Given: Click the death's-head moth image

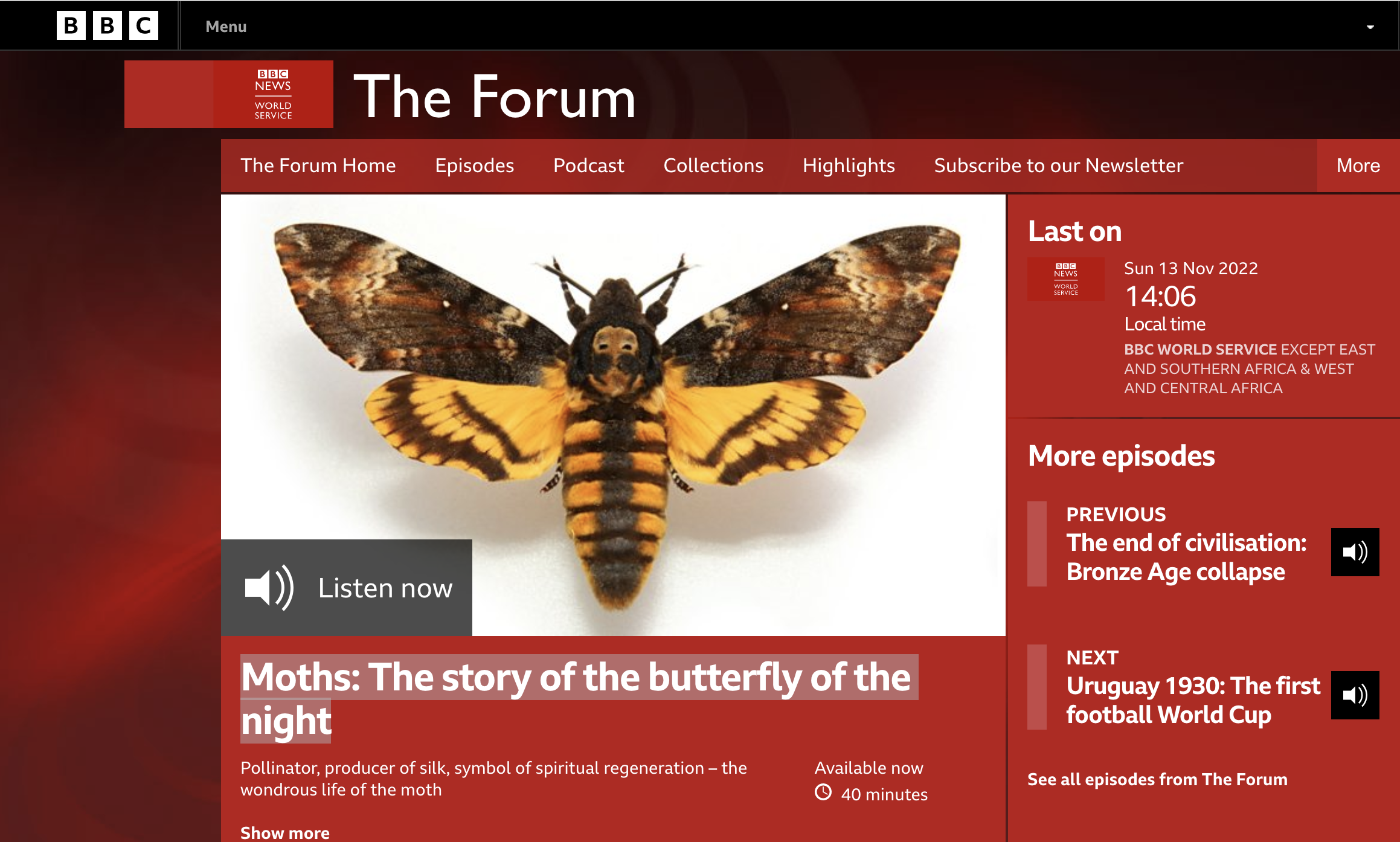Looking at the screenshot, I should [x=613, y=415].
